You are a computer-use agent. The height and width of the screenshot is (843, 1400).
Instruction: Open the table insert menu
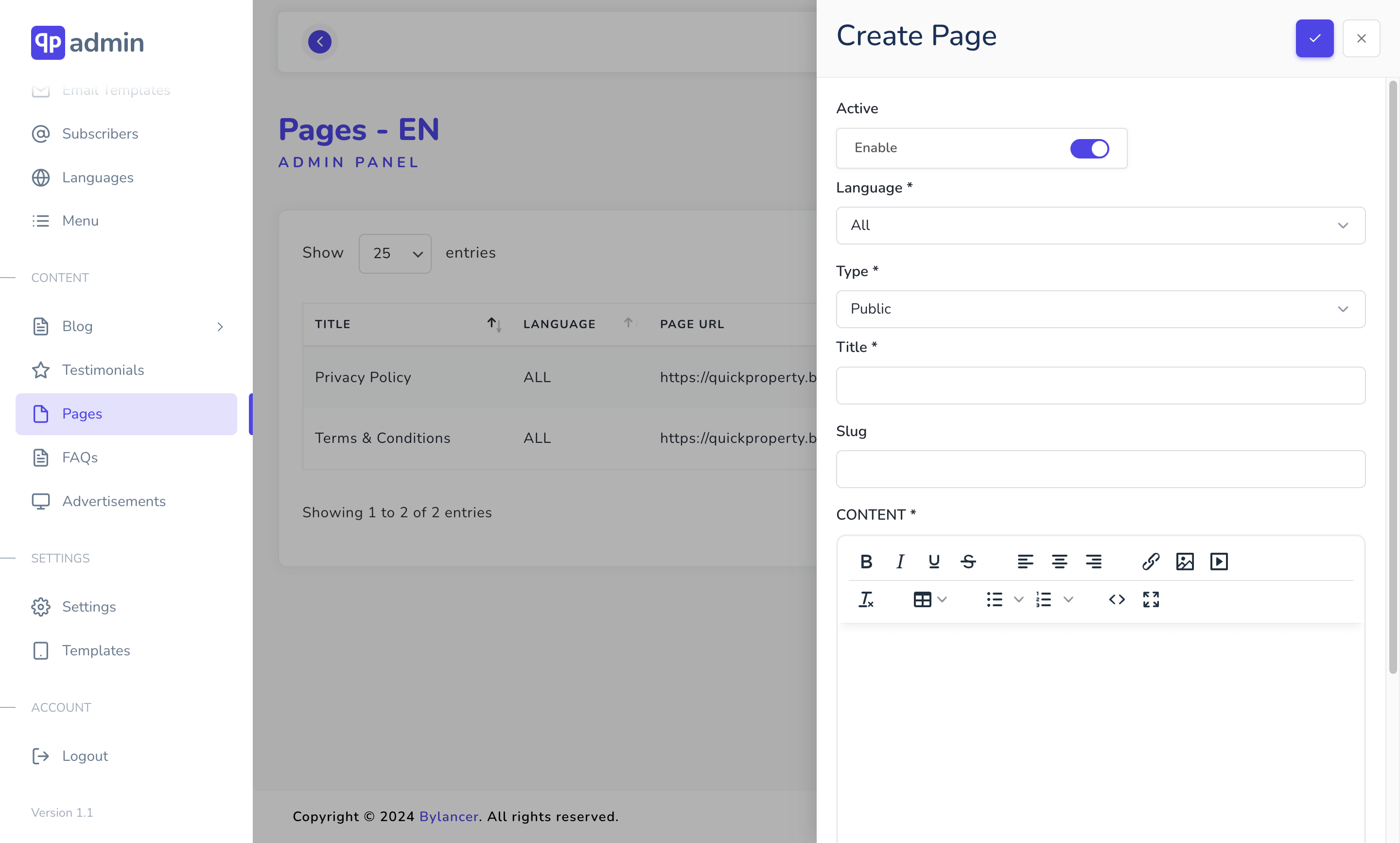(x=930, y=599)
